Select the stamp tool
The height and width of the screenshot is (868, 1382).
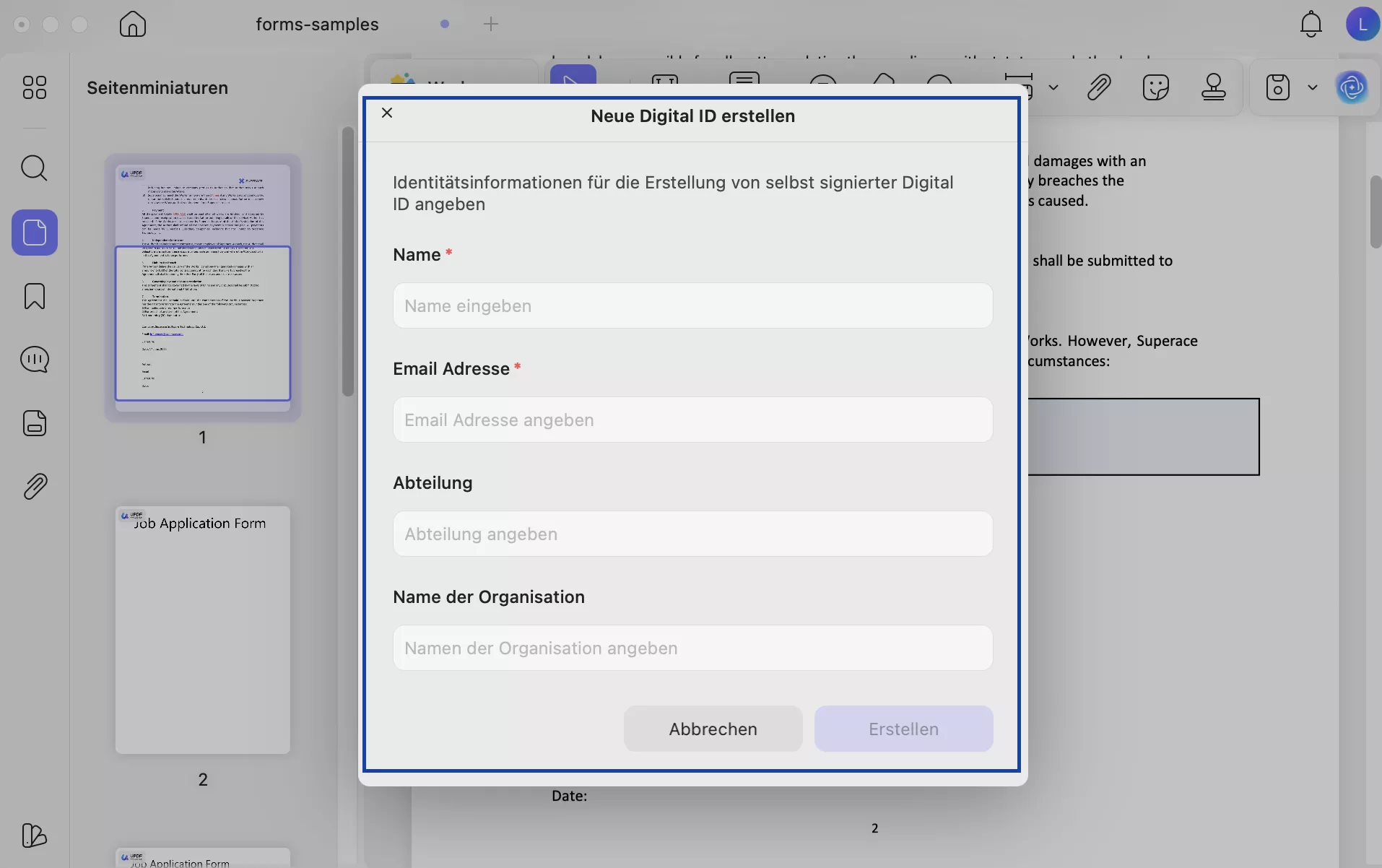1214,87
